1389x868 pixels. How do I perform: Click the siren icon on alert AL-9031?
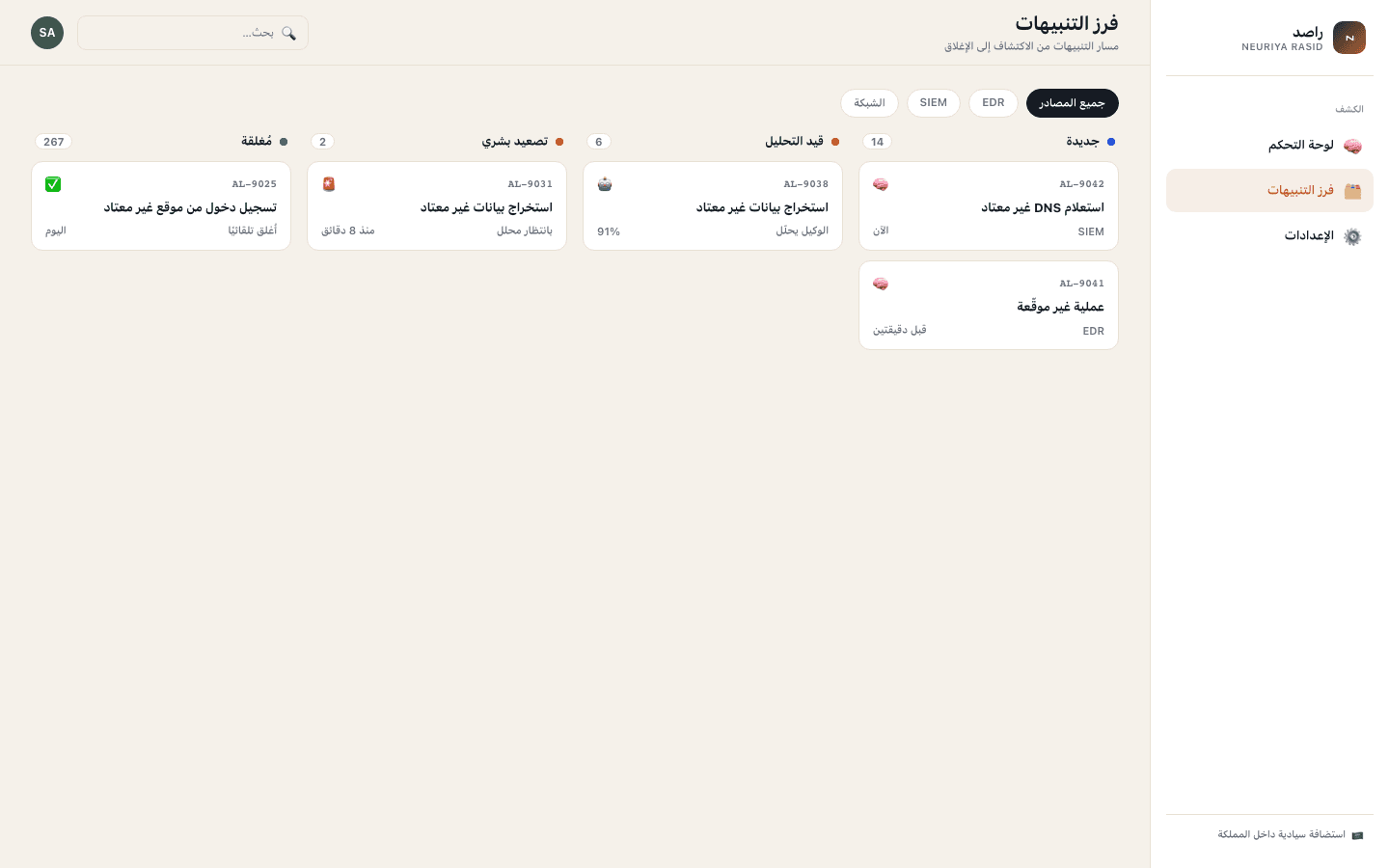point(329,184)
